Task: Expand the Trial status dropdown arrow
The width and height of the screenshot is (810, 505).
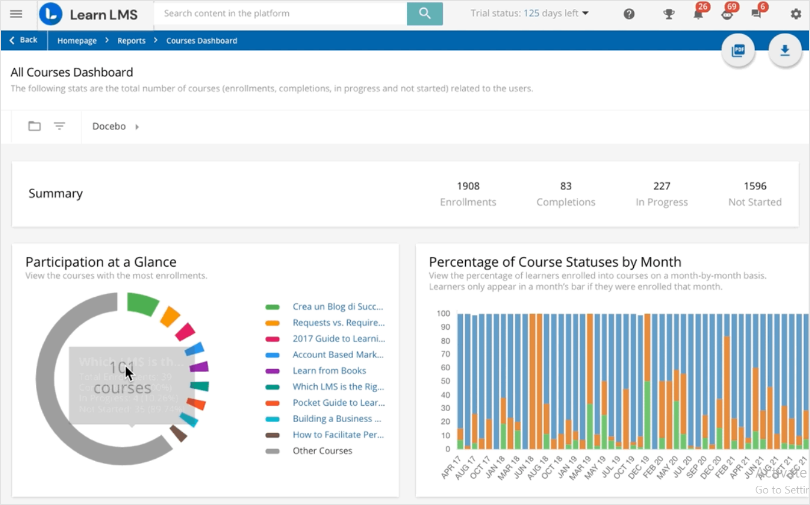Action: [585, 13]
